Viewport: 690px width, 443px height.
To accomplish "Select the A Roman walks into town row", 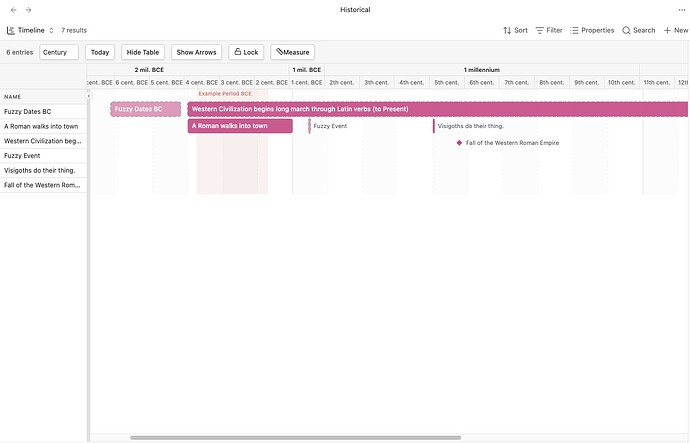I will coord(43,126).
